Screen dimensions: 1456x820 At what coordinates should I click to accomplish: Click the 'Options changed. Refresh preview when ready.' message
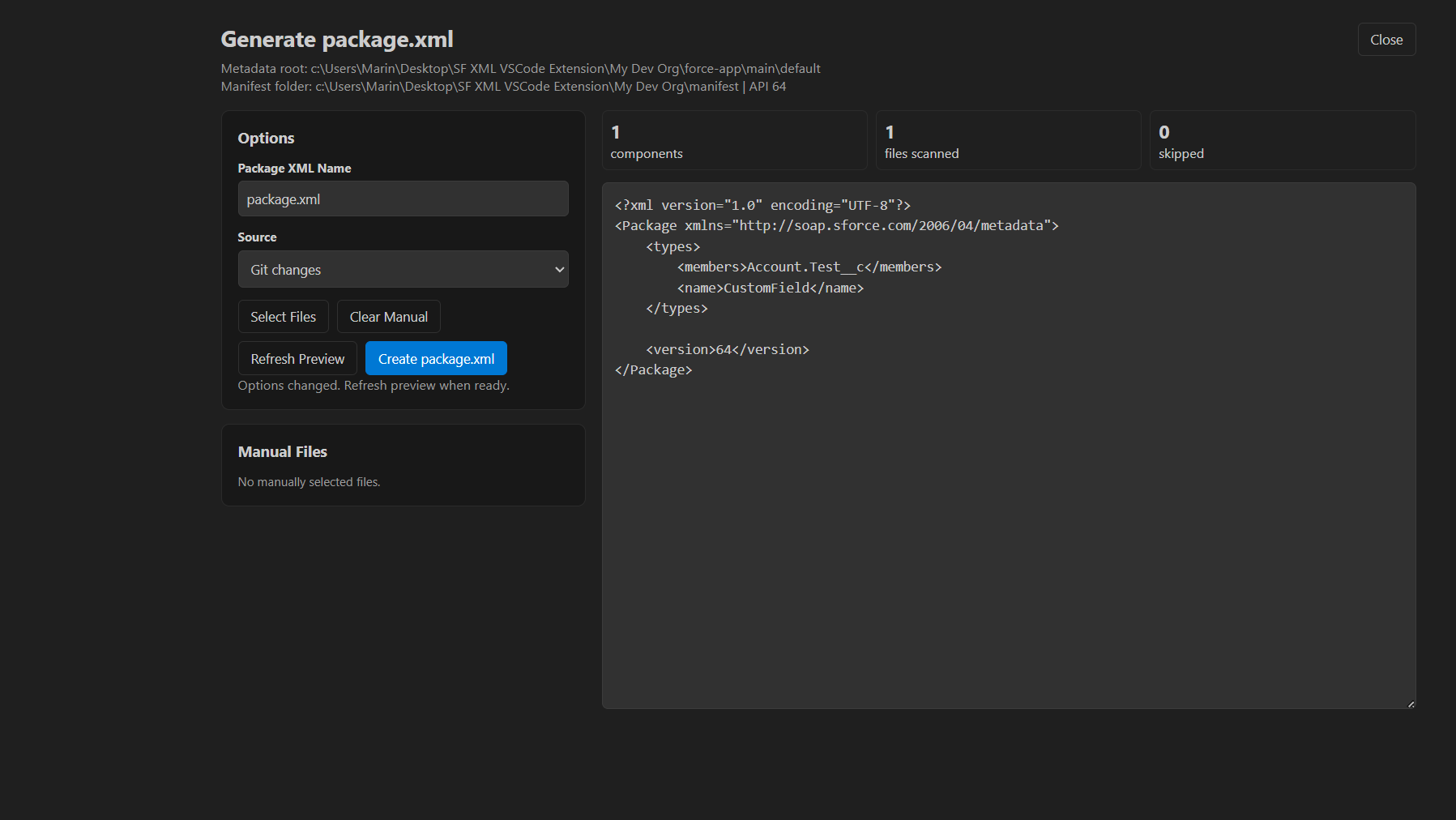pyautogui.click(x=374, y=386)
